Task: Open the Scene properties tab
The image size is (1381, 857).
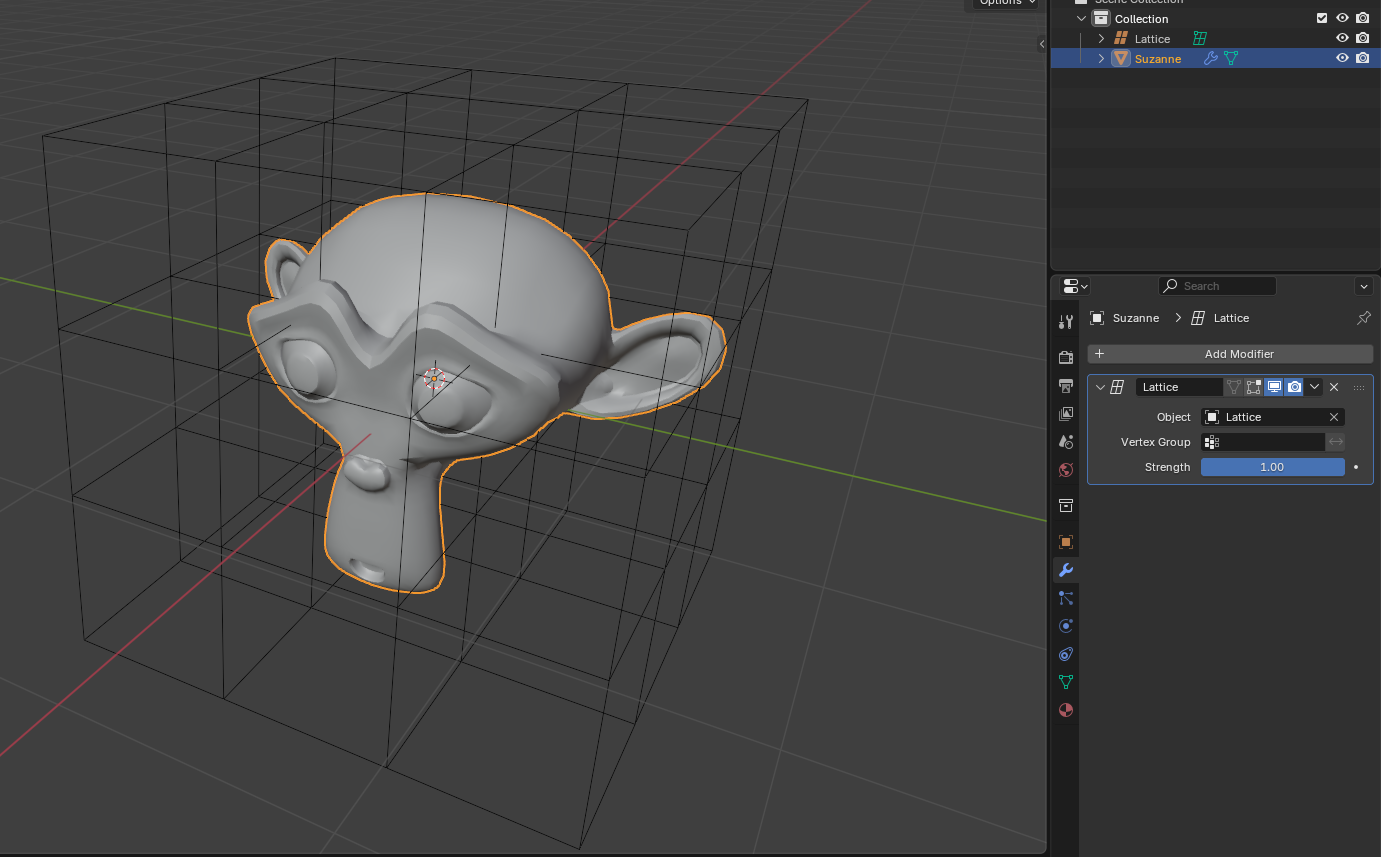Action: point(1066,442)
